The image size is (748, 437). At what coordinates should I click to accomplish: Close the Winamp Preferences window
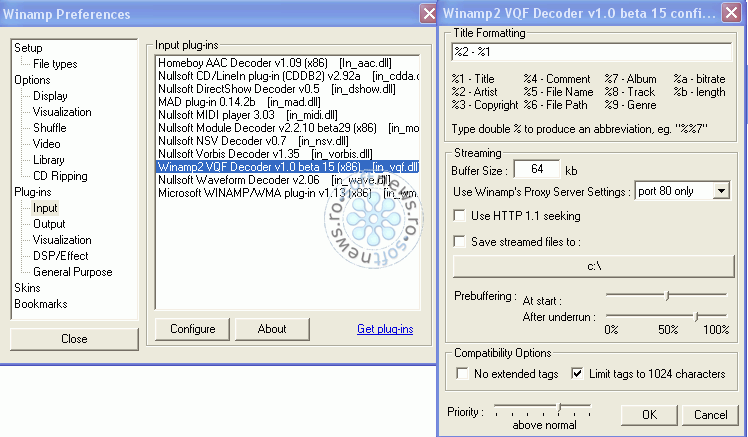(x=428, y=13)
